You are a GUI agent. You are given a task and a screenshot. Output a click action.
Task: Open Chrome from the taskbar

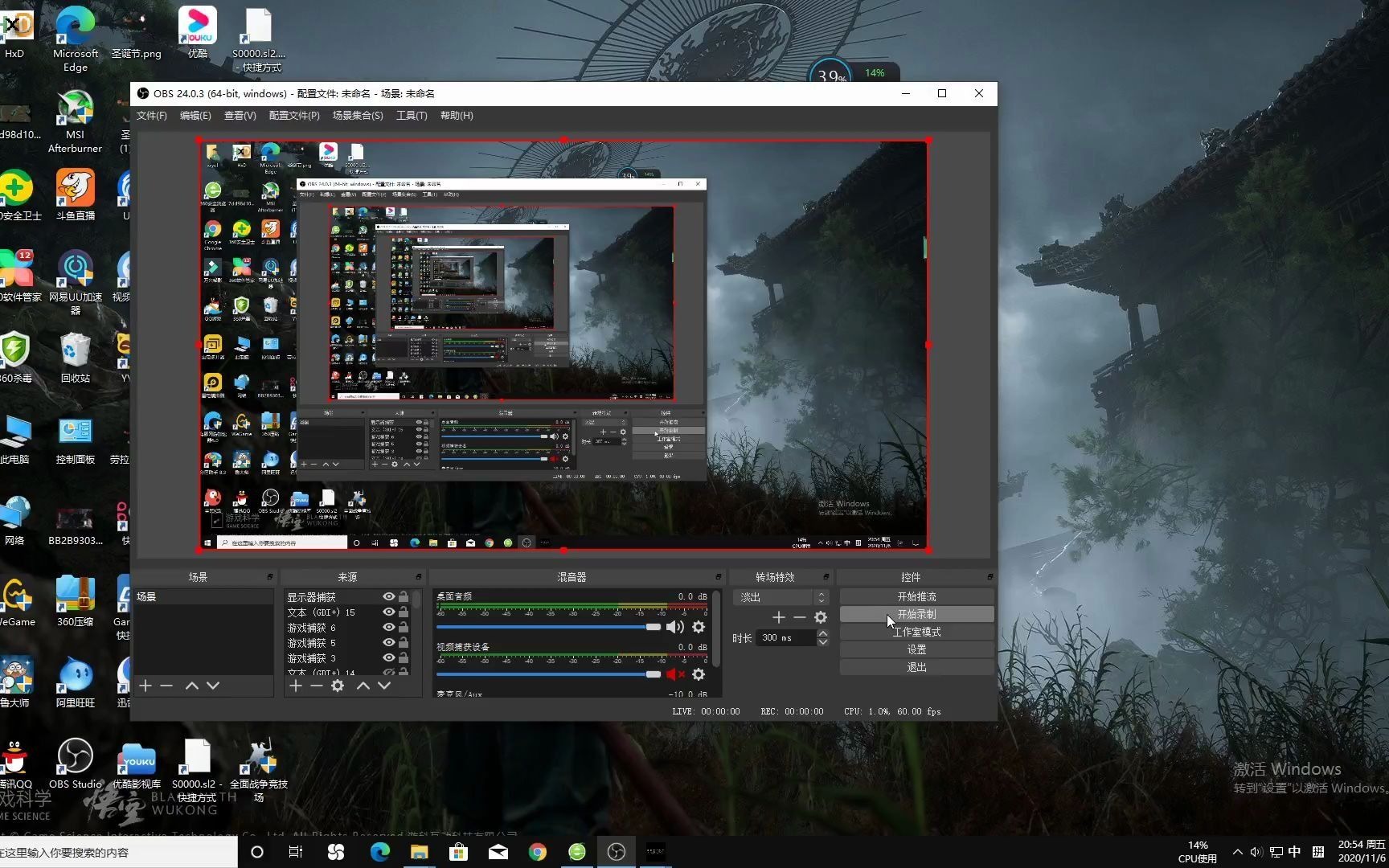point(537,852)
